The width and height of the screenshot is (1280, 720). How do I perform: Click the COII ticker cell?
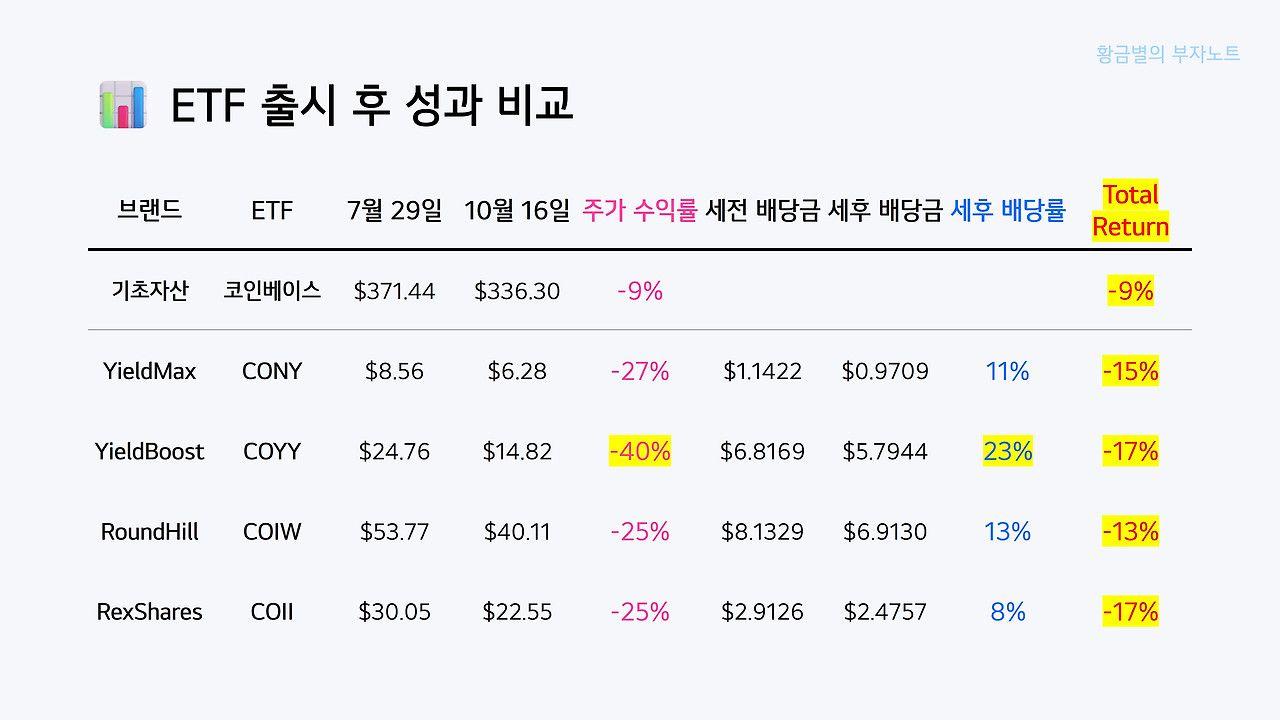coord(272,612)
